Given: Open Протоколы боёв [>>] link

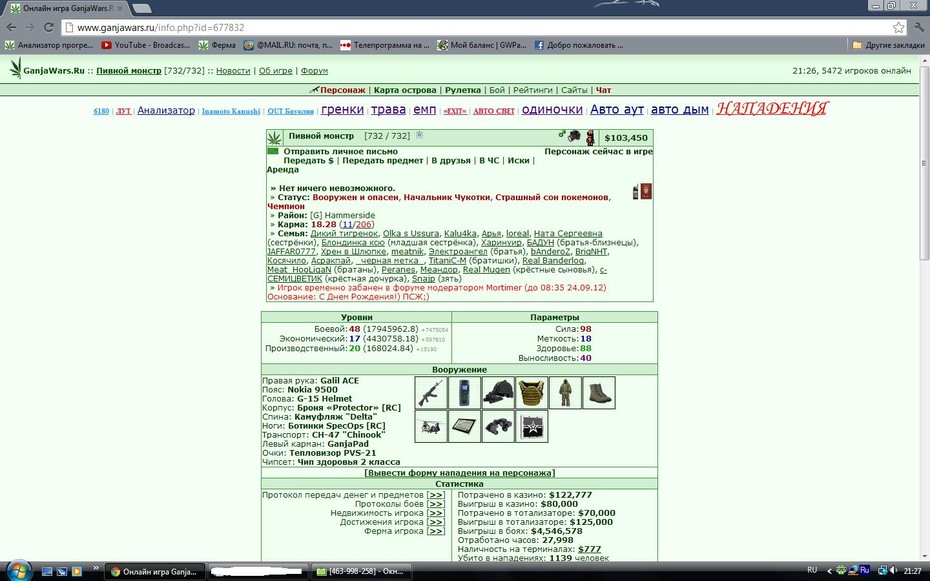Looking at the screenshot, I should (x=436, y=504).
